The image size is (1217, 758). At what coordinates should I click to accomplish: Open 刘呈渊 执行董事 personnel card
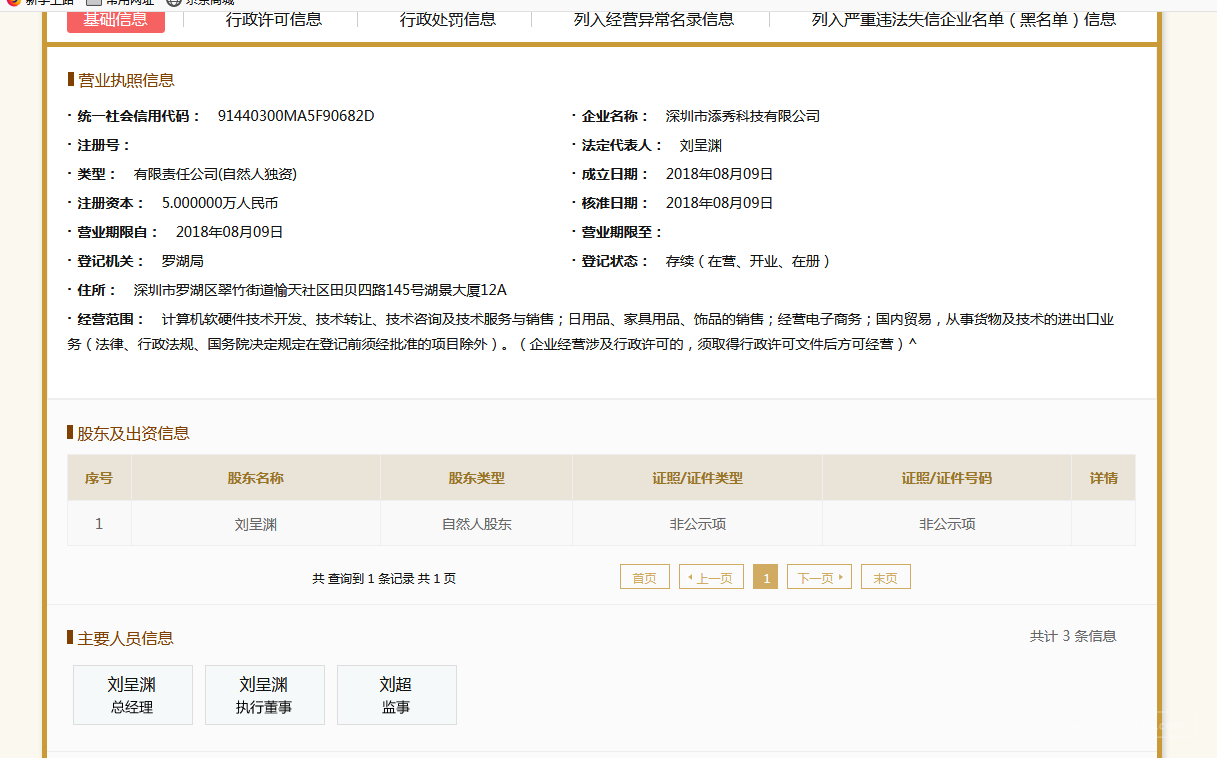265,695
